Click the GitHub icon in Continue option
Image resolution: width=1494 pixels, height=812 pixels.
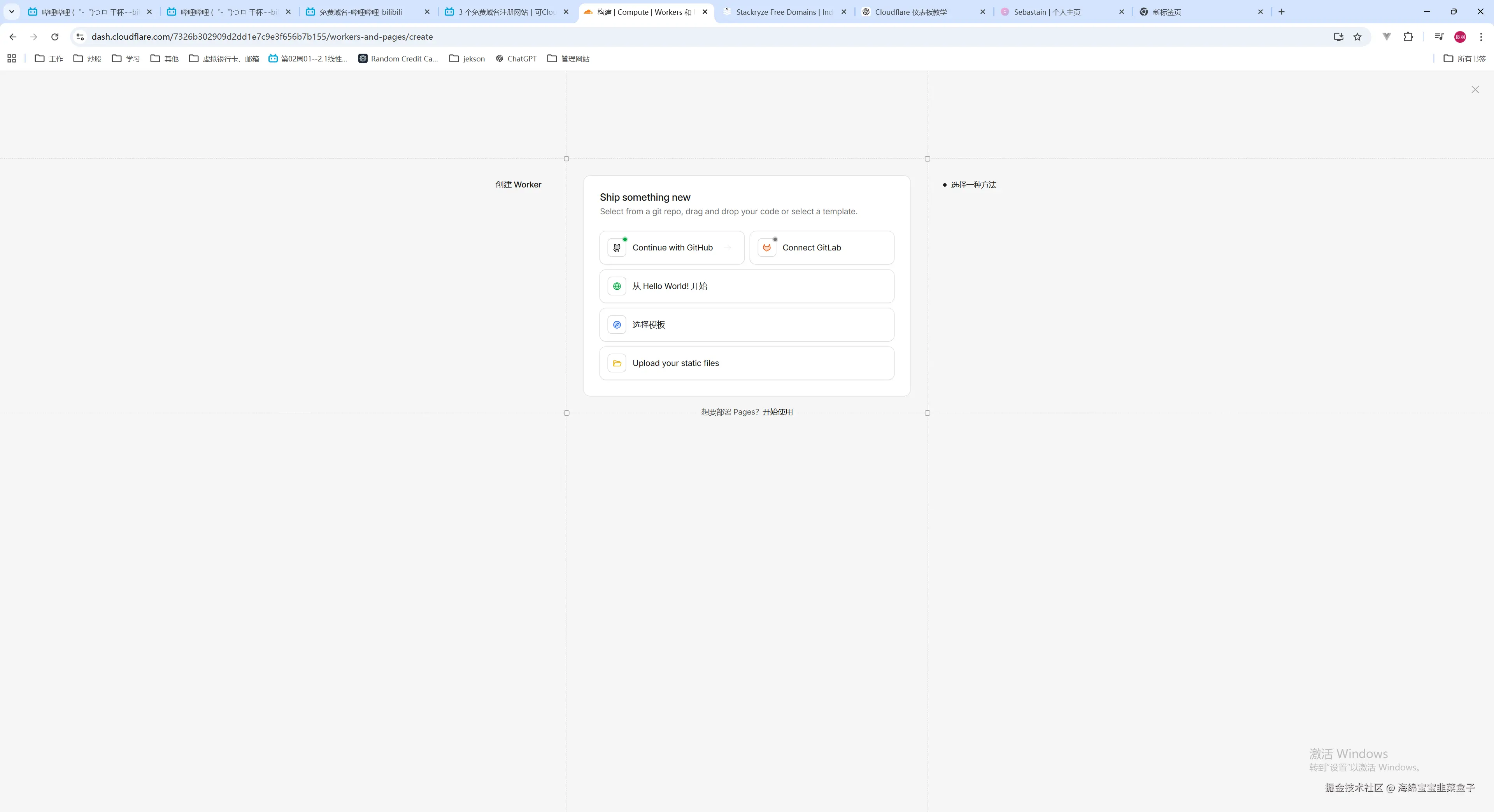point(617,247)
